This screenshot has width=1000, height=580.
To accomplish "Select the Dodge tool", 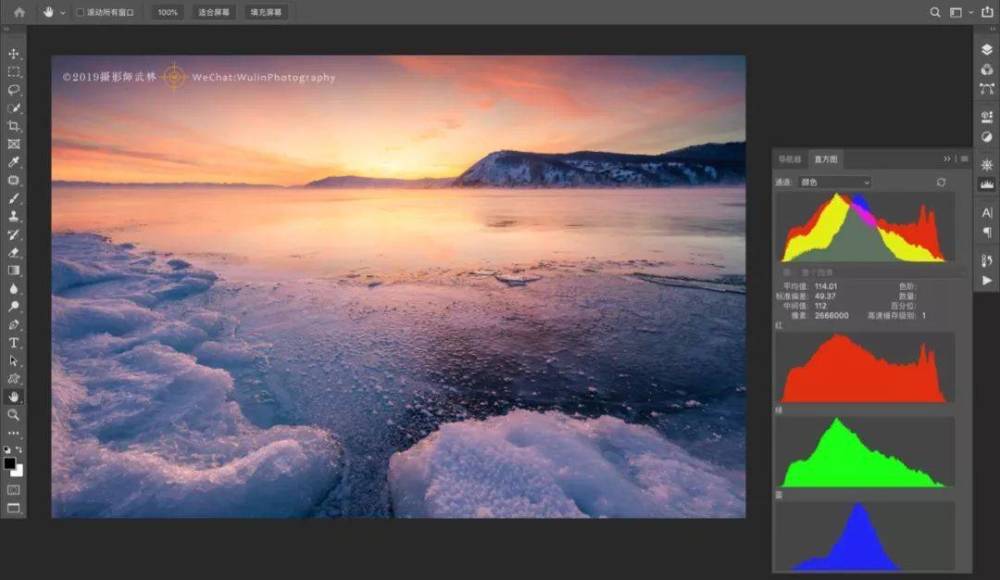I will tap(13, 306).
